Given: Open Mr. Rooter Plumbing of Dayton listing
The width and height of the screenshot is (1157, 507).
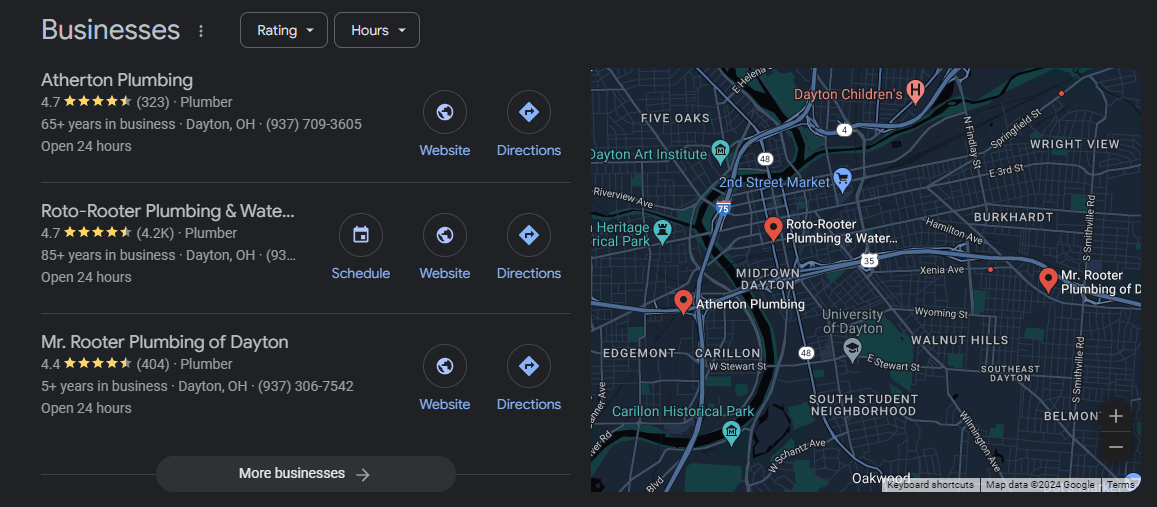Looking at the screenshot, I should coord(165,342).
